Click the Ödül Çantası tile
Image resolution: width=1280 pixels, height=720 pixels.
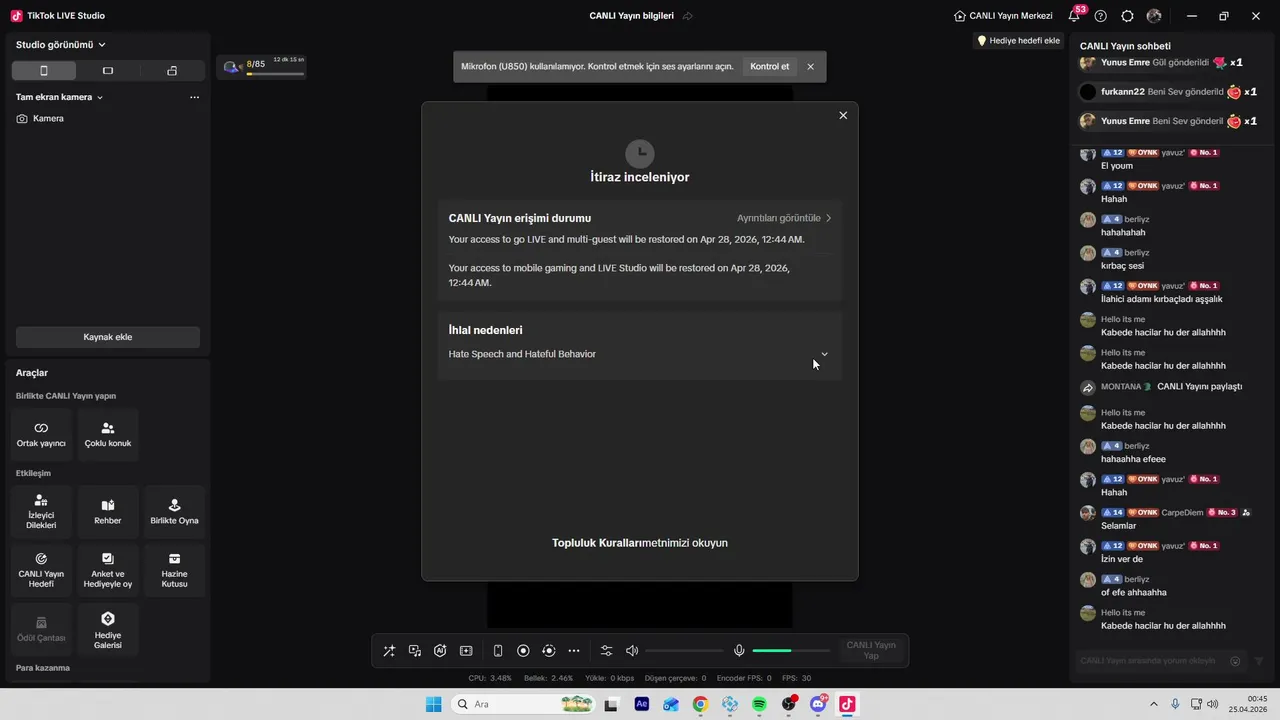pyautogui.click(x=41, y=629)
